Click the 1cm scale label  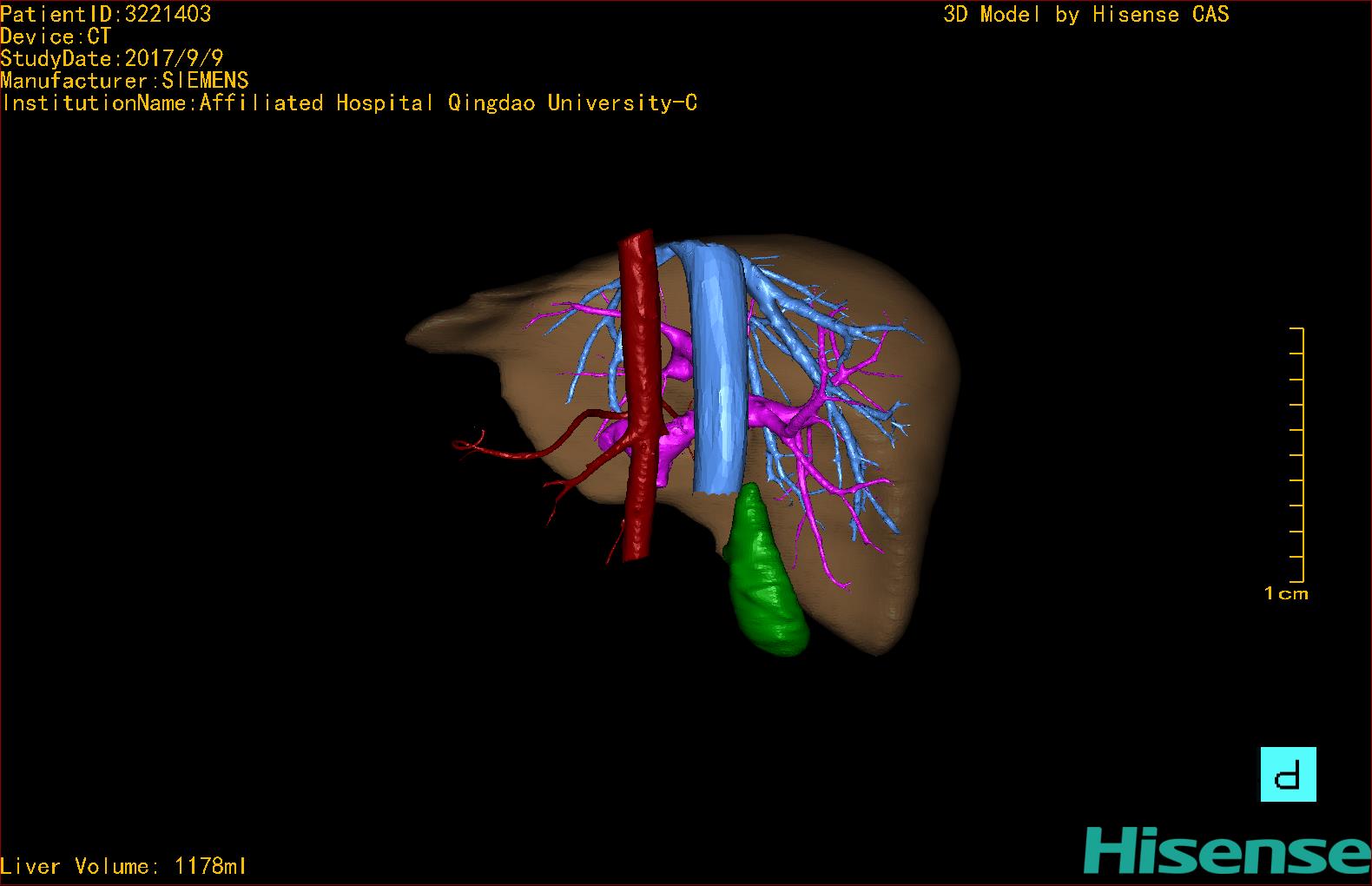click(1286, 594)
